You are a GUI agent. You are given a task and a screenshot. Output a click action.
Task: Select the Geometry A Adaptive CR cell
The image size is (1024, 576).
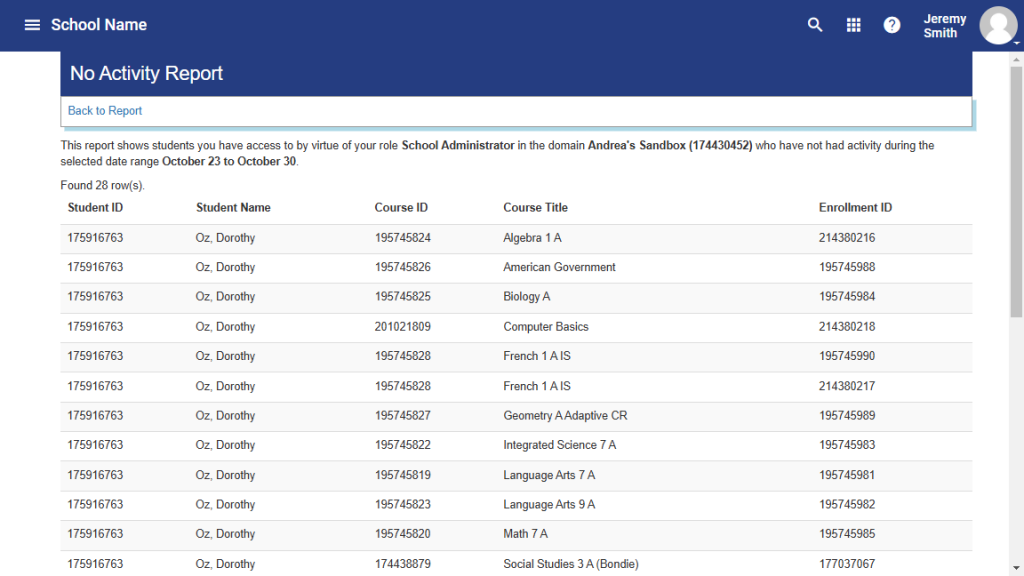coord(565,415)
